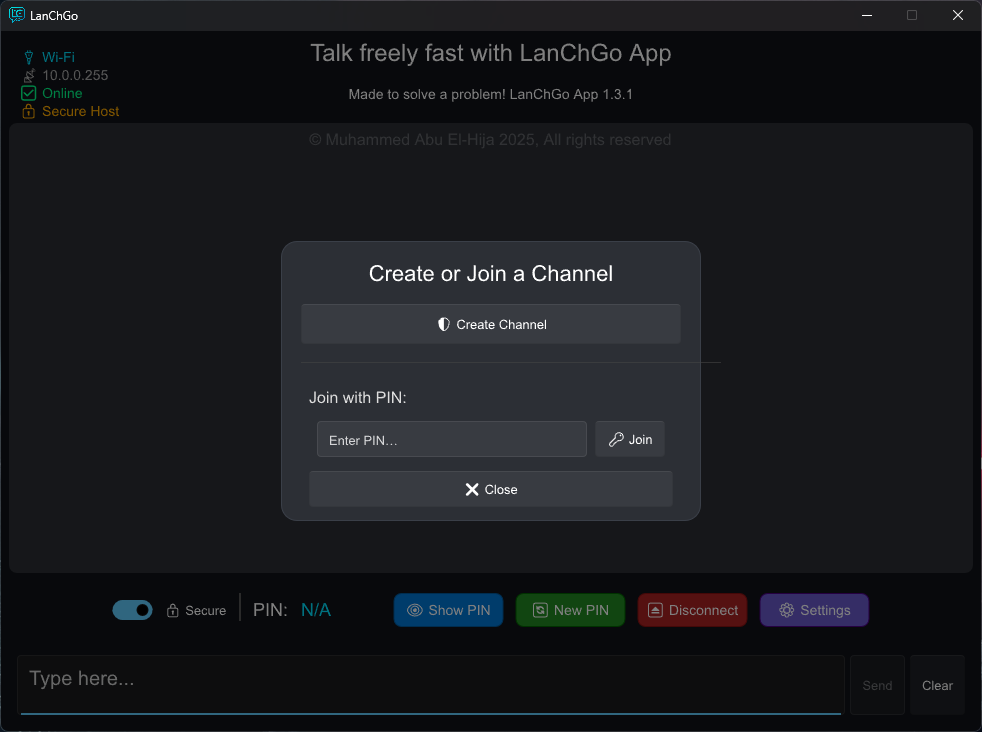The width and height of the screenshot is (982, 732).
Task: Click the padlock icon beside Secure label
Action: point(173,611)
